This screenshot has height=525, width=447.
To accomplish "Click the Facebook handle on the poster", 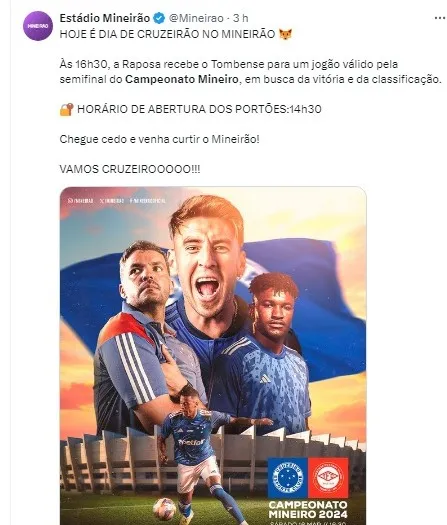I will [x=147, y=201].
